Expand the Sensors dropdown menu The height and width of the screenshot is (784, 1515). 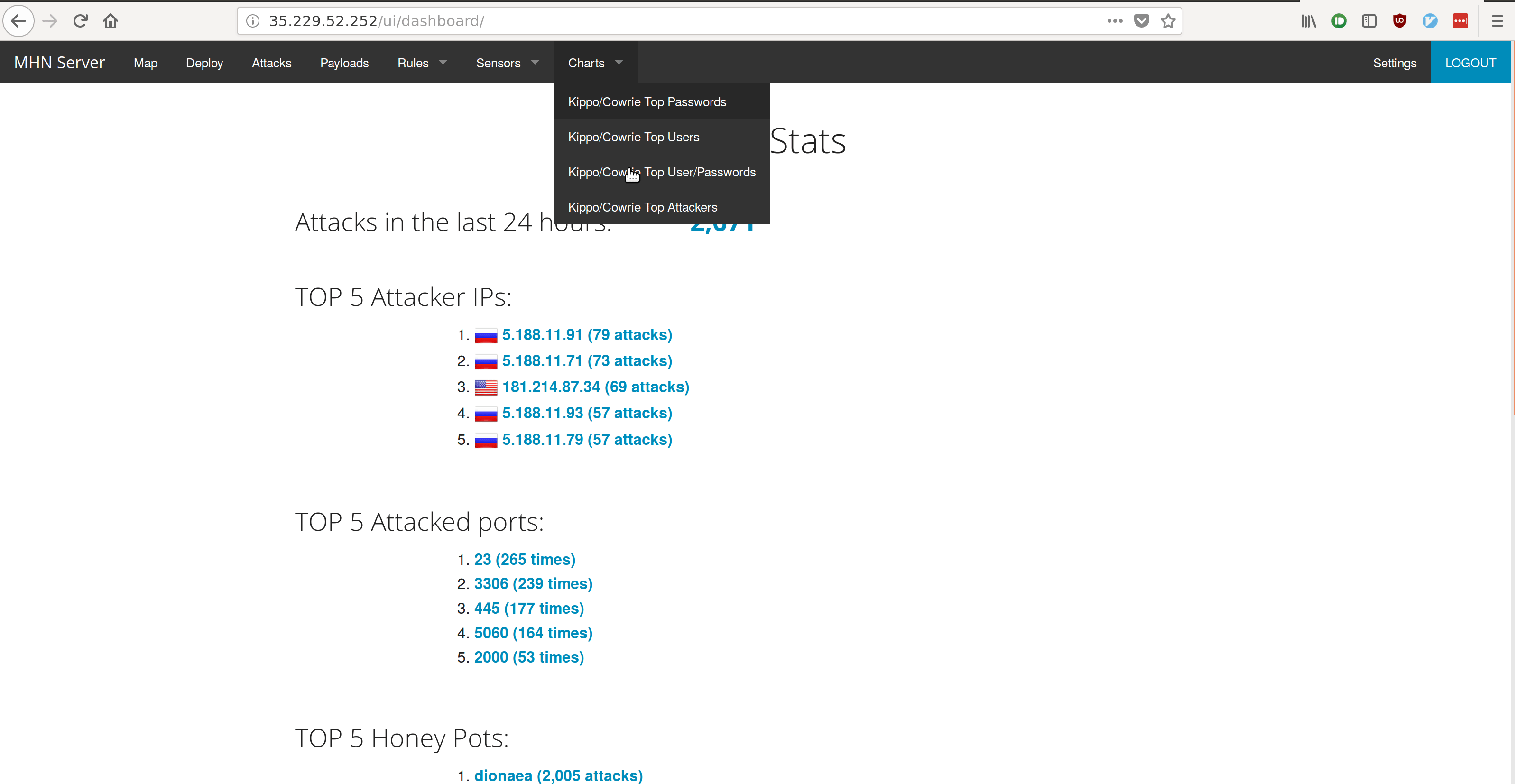click(x=507, y=63)
